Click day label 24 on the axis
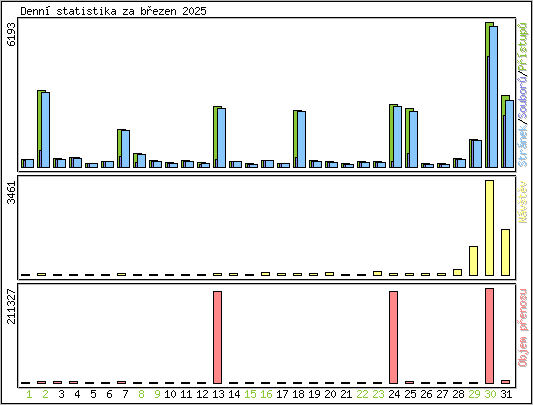 394,394
